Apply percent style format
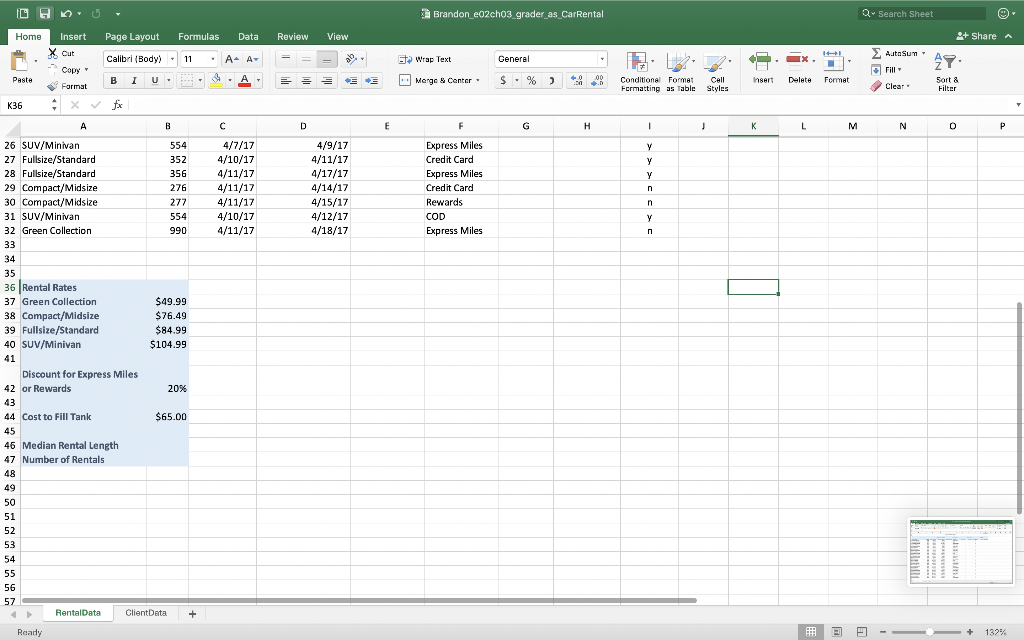 532,80
